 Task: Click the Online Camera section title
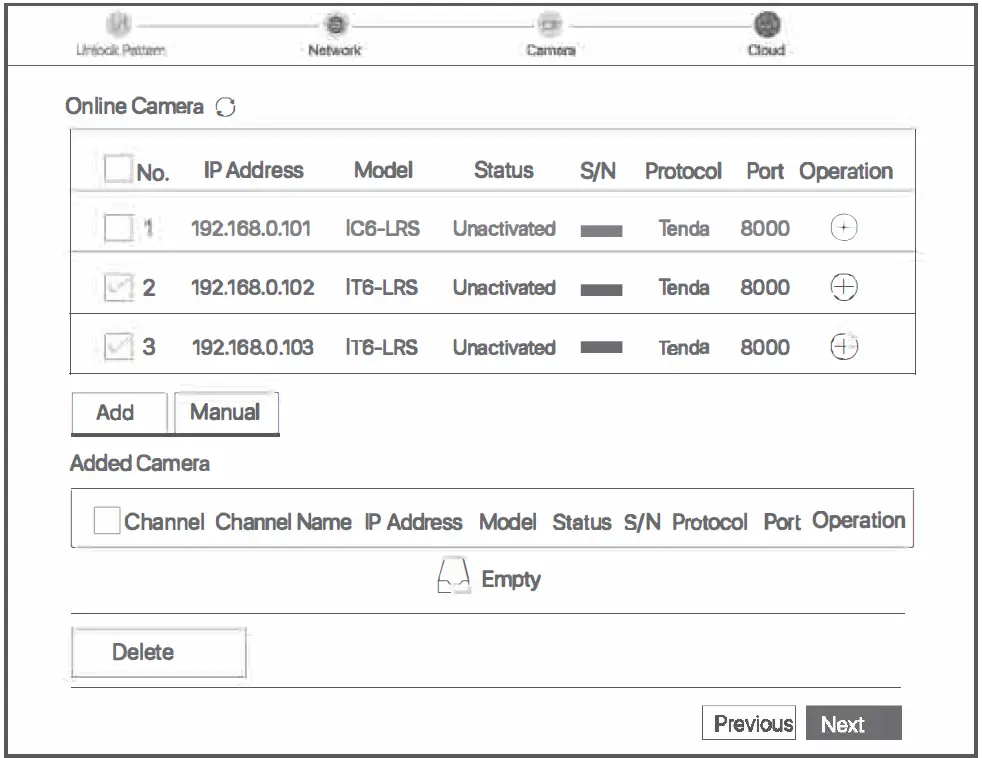pos(138,106)
